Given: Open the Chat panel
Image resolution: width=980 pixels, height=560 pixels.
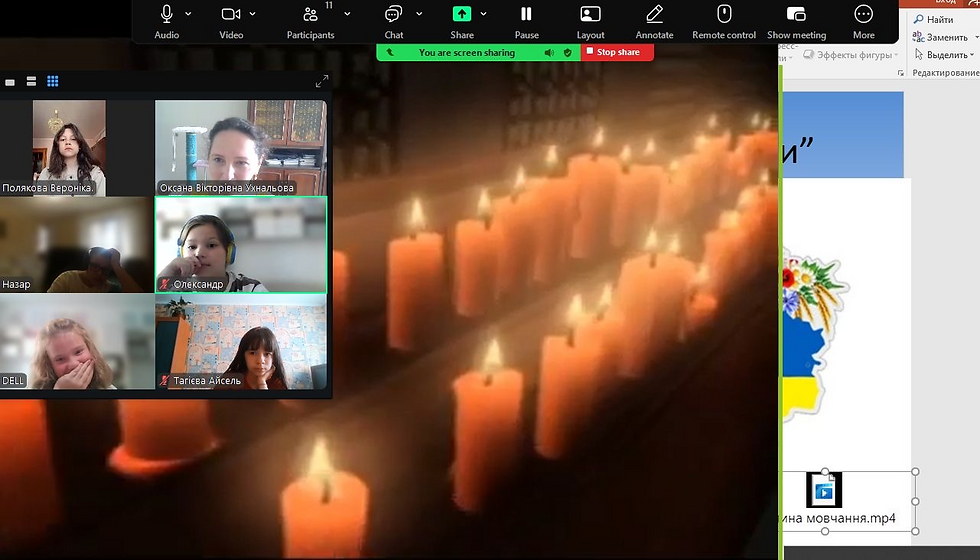Looking at the screenshot, I should [x=394, y=21].
